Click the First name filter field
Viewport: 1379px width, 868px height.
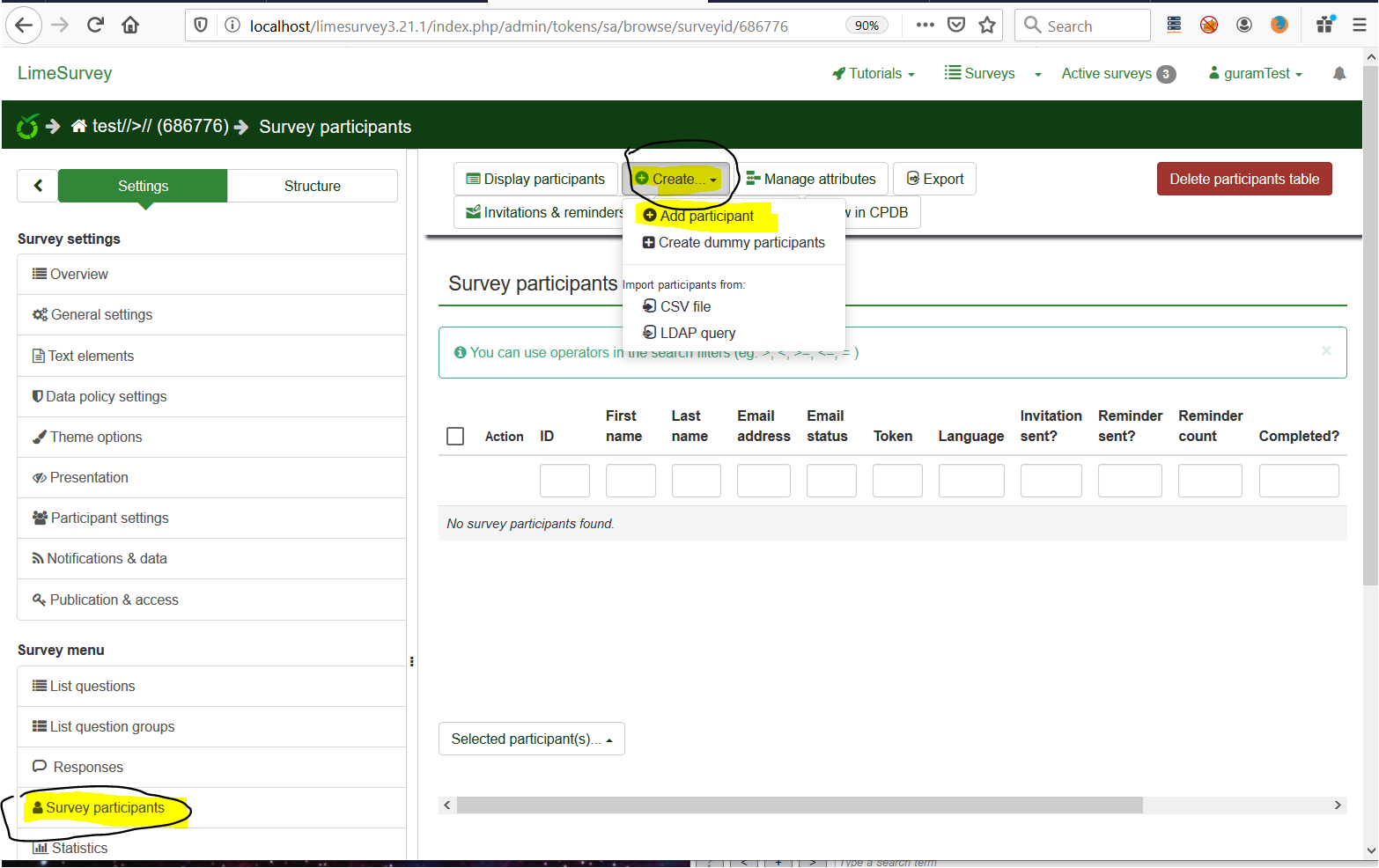pyautogui.click(x=630, y=481)
